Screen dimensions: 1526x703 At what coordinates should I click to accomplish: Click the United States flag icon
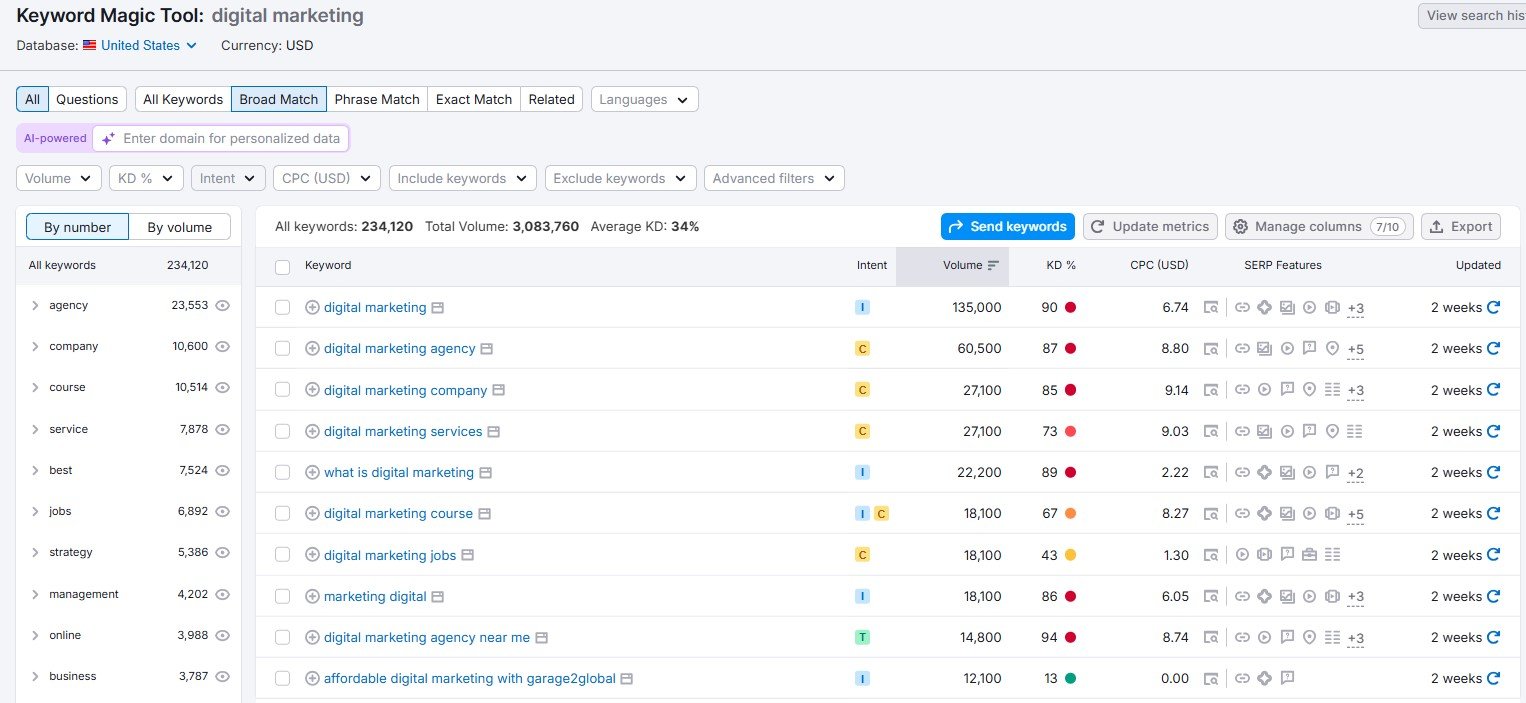(89, 45)
